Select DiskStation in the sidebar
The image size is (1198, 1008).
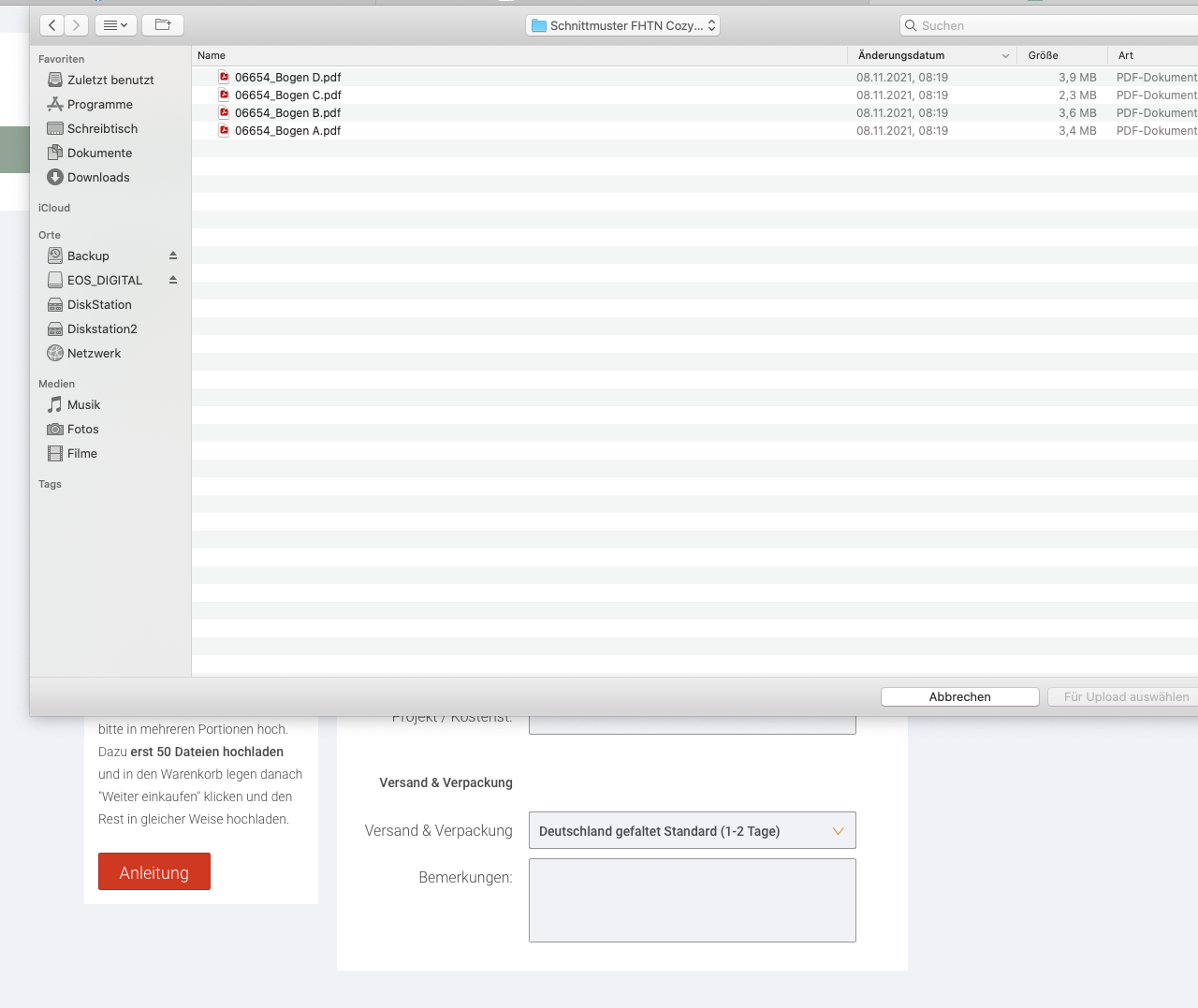click(99, 305)
